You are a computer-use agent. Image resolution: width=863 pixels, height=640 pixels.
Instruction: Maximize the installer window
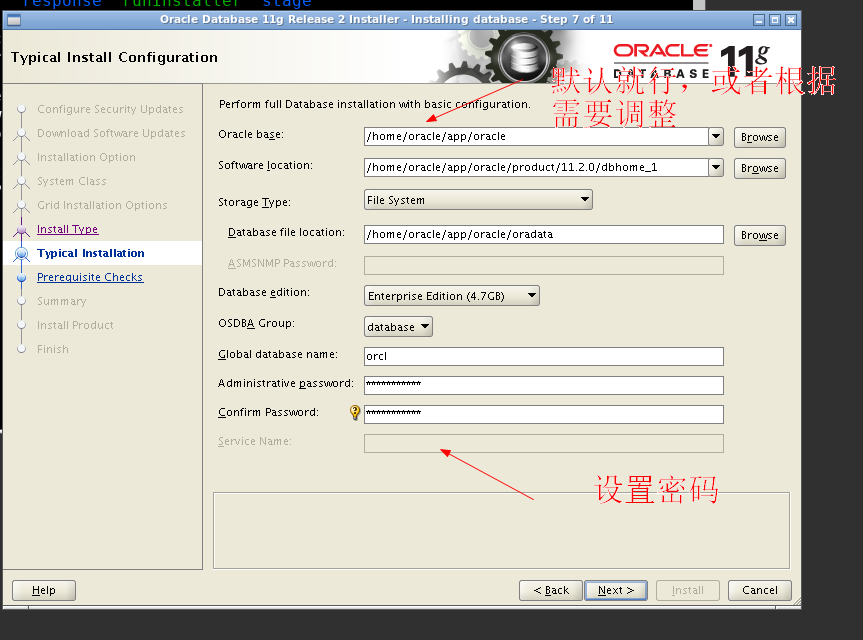[x=775, y=20]
